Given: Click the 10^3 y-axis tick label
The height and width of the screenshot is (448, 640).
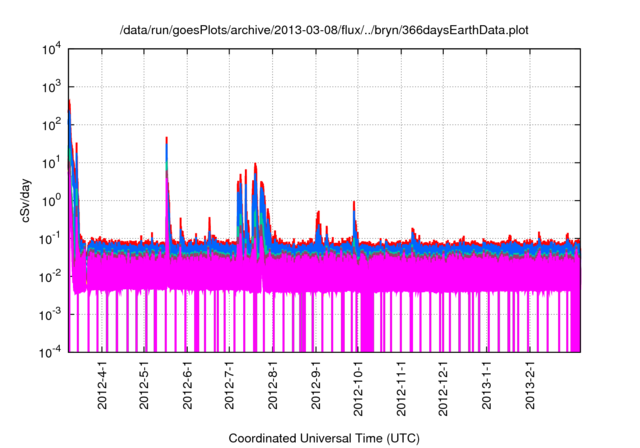Looking at the screenshot, I should pos(51,87).
